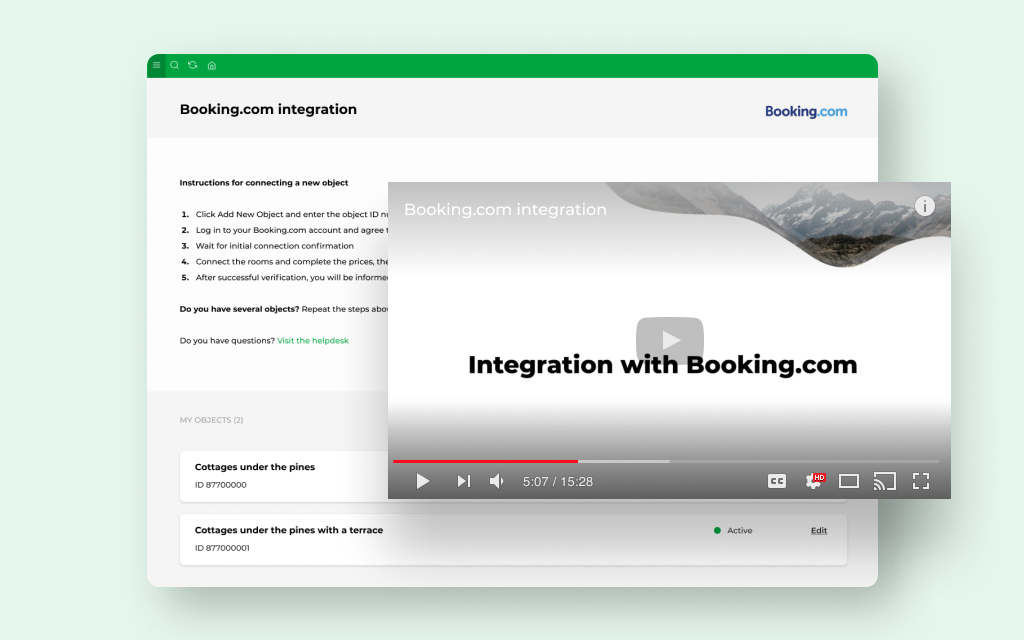Visit the helpdesk link
The width and height of the screenshot is (1024, 640).
click(313, 341)
